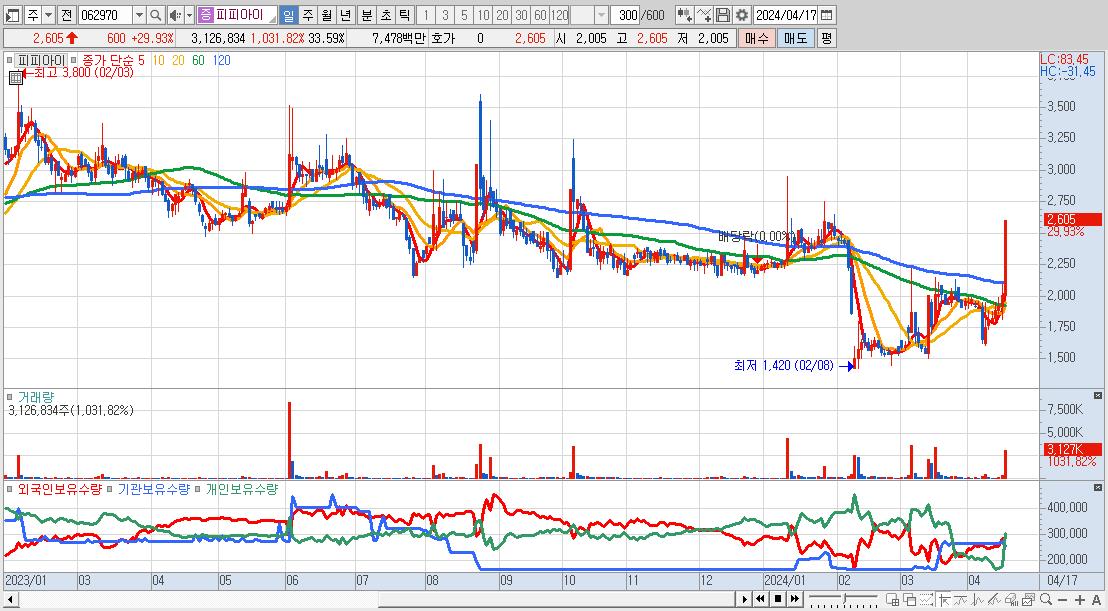The width and height of the screenshot is (1108, 611).
Task: Open the chart layout icon at toolbar start
Action: (13, 15)
